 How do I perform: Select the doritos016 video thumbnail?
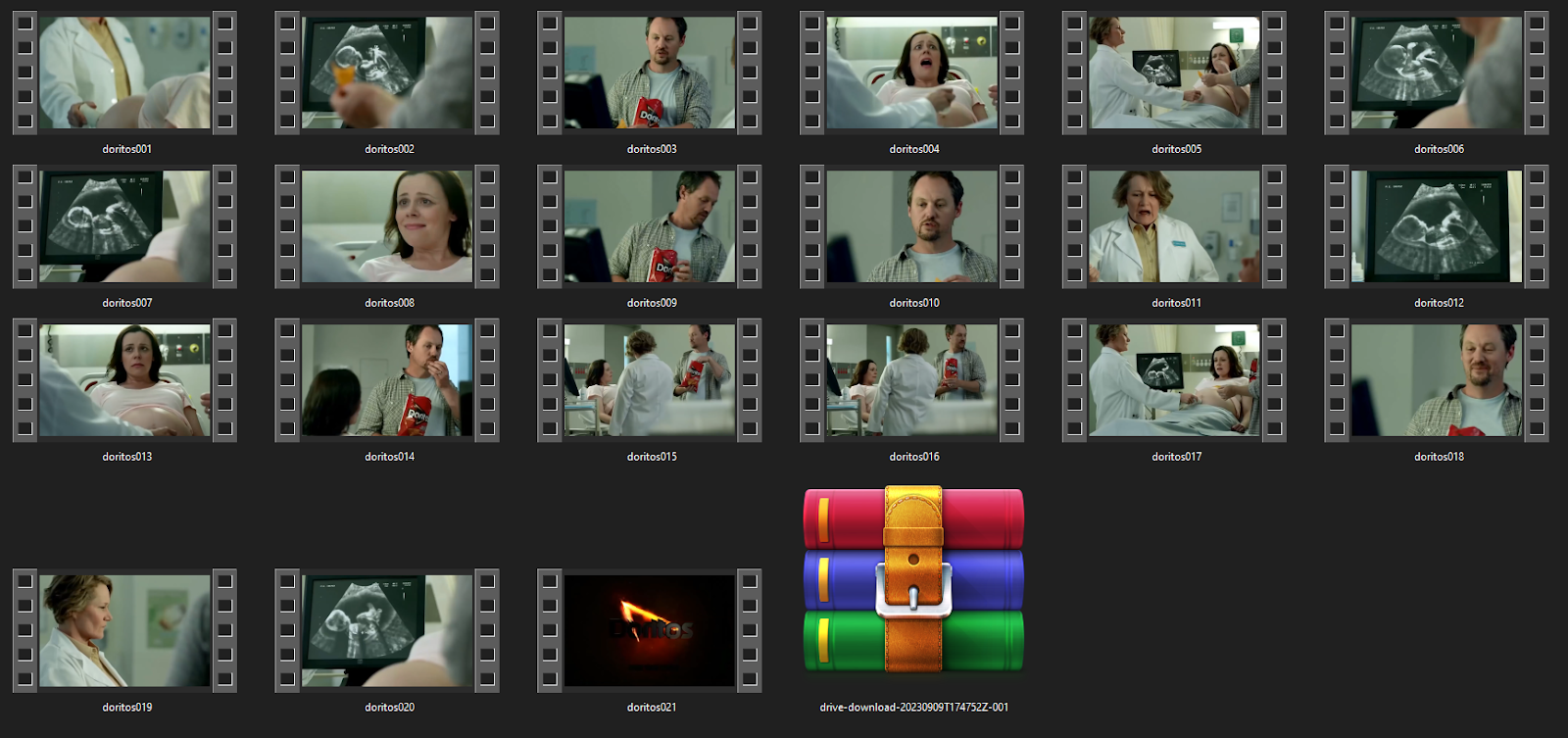coord(912,380)
